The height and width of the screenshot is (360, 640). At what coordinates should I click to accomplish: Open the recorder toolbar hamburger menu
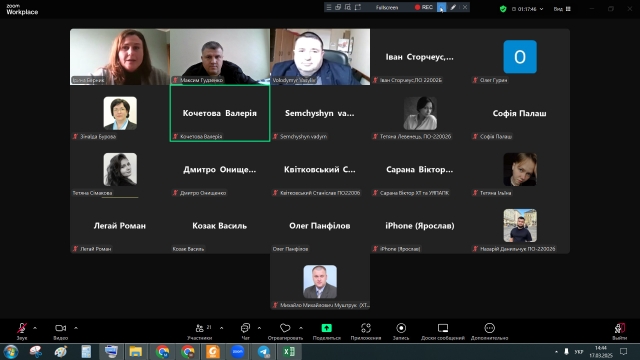point(329,7)
